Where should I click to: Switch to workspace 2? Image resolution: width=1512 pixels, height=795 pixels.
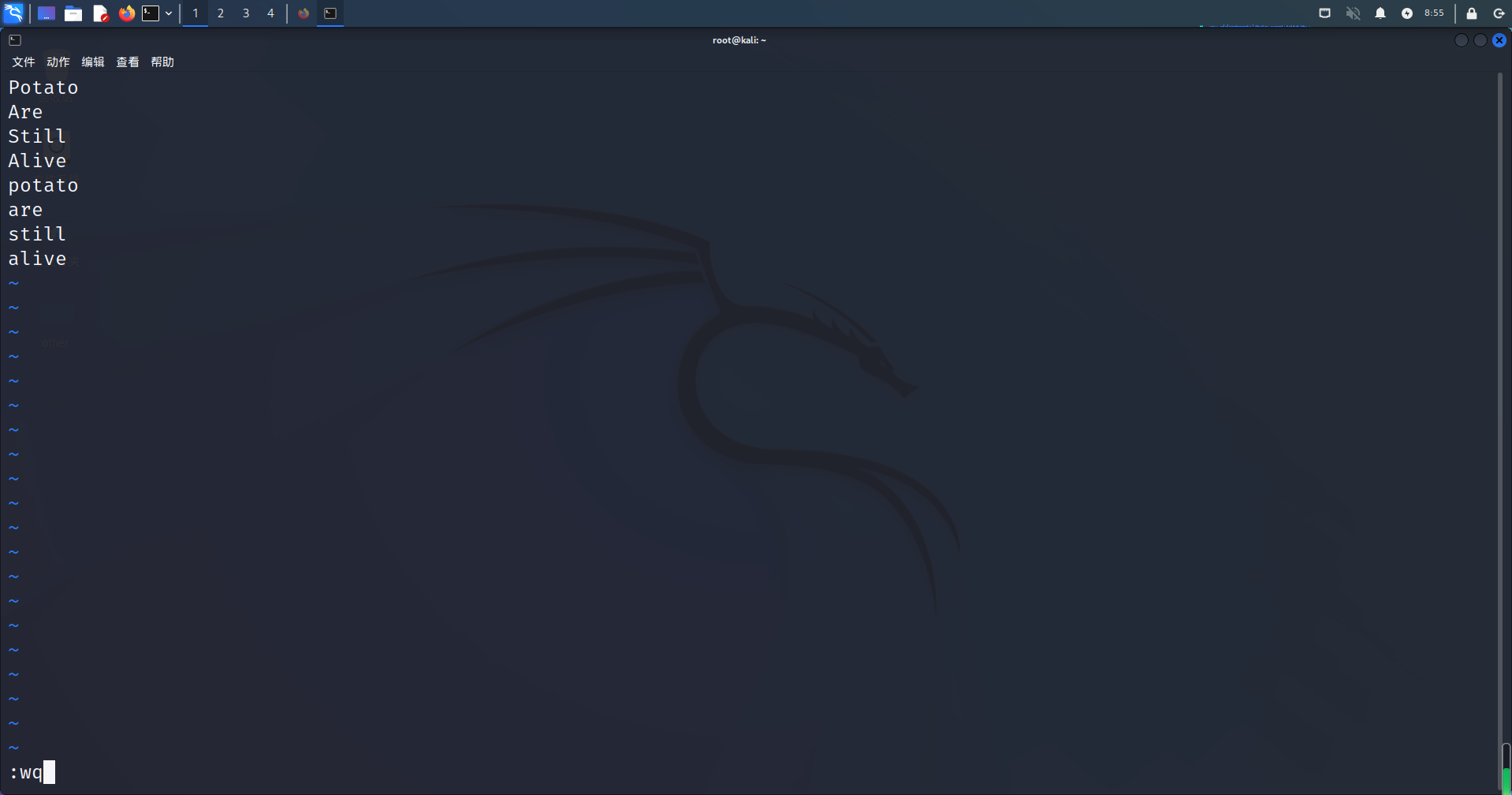pyautogui.click(x=221, y=13)
